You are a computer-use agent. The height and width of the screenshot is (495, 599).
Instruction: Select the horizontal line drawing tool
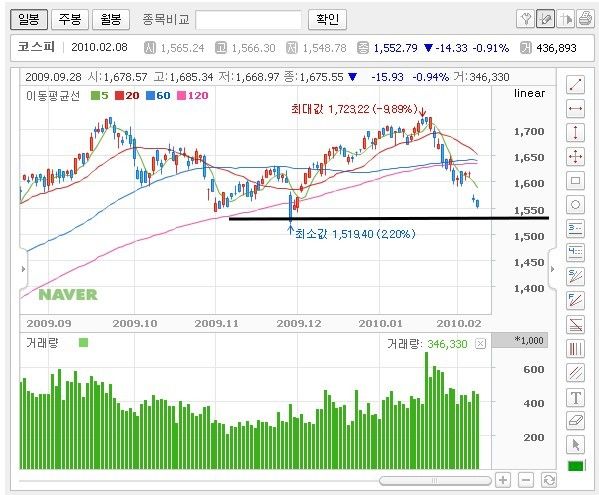575,109
